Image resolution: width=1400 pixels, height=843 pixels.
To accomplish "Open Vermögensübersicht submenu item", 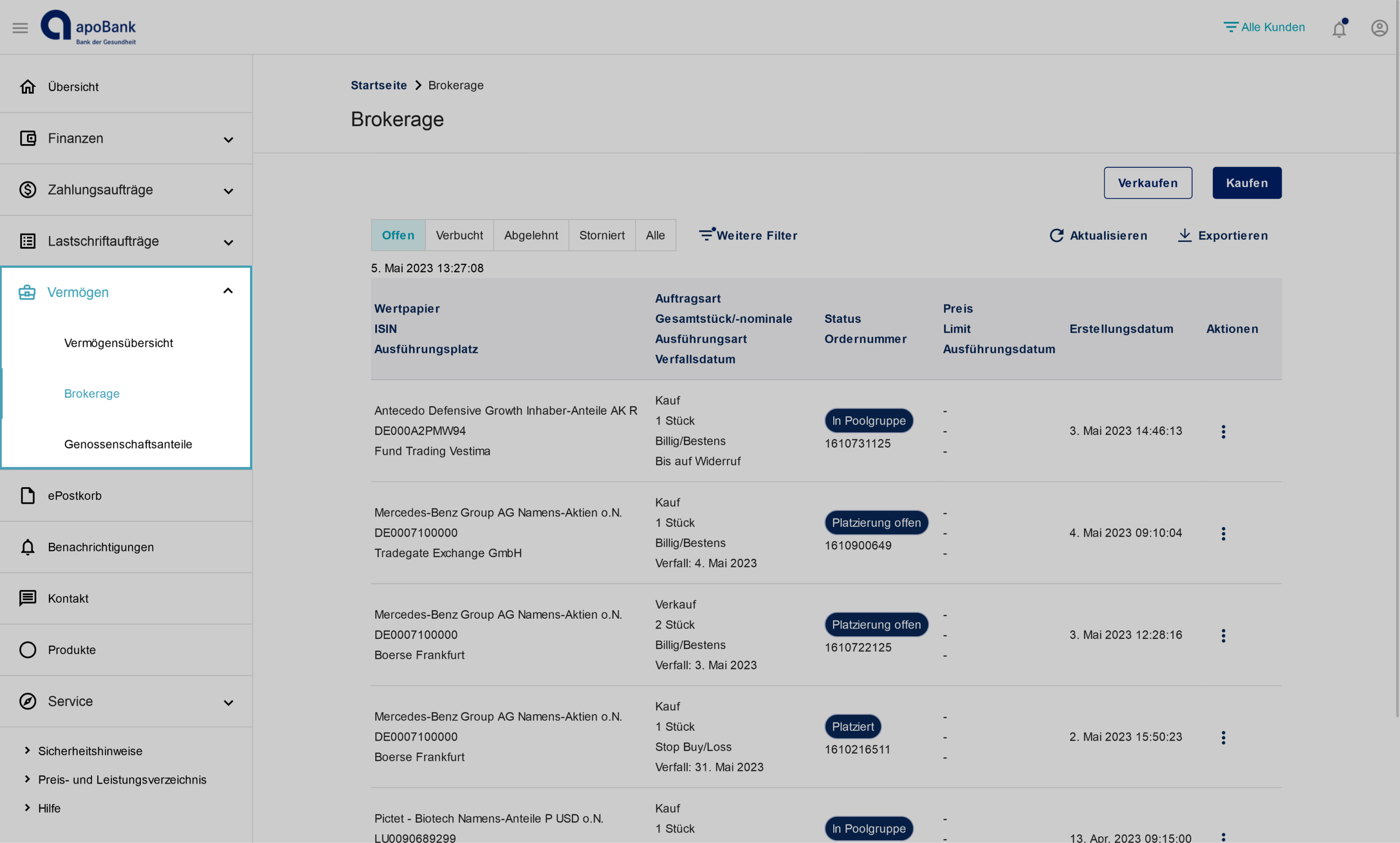I will [118, 343].
